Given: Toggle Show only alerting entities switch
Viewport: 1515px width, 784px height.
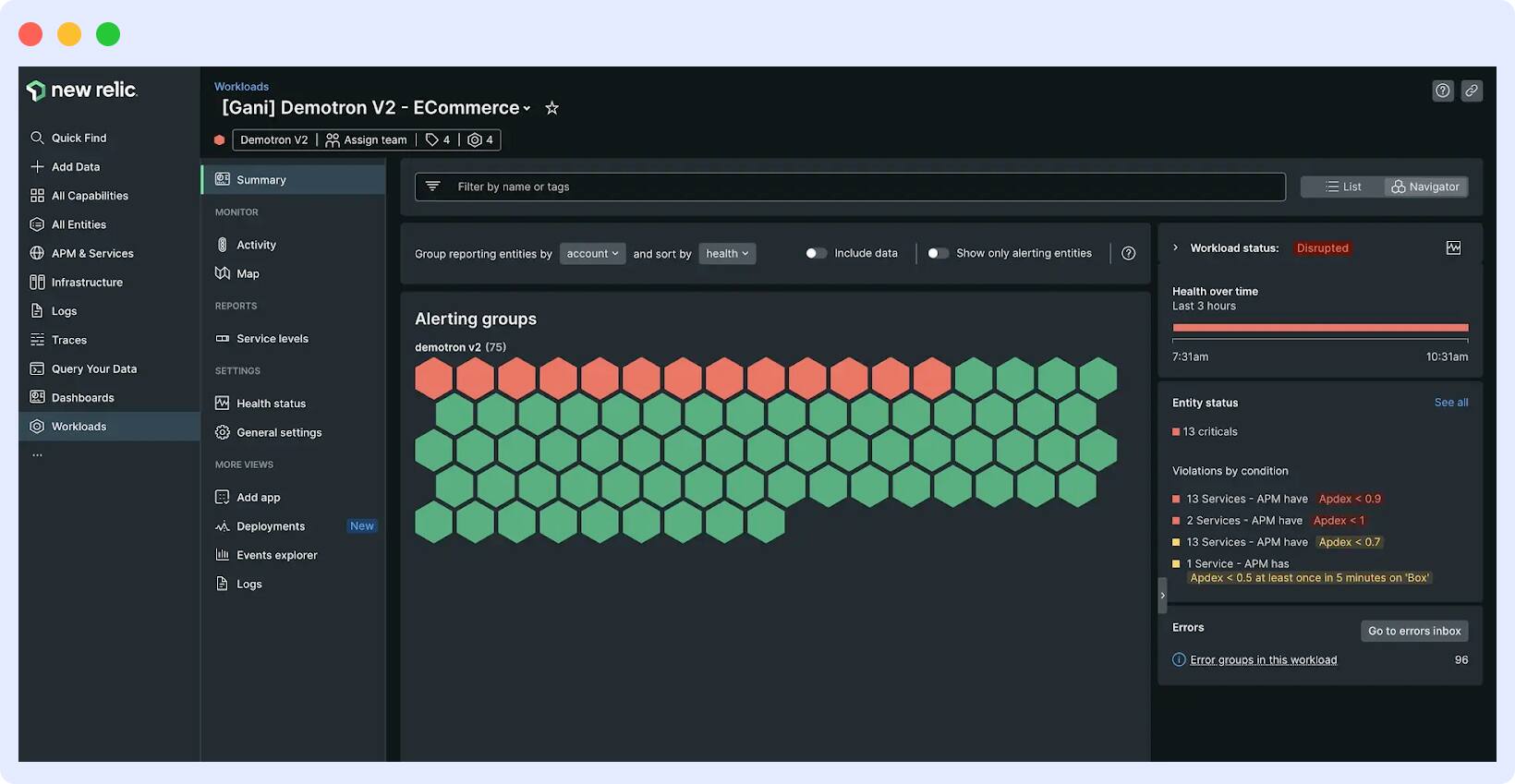Looking at the screenshot, I should (x=938, y=253).
